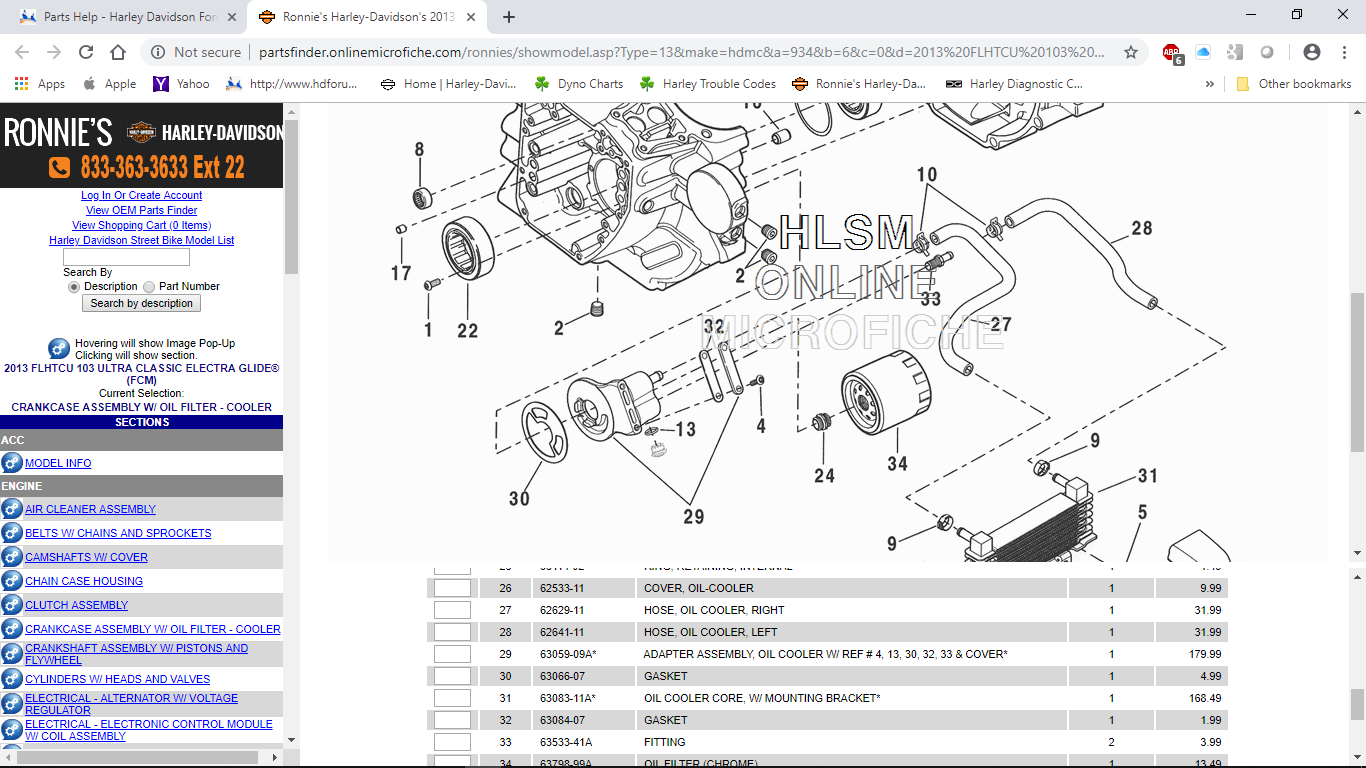Click quantity box for part 62533-11
The width and height of the screenshot is (1366, 768).
click(452, 588)
